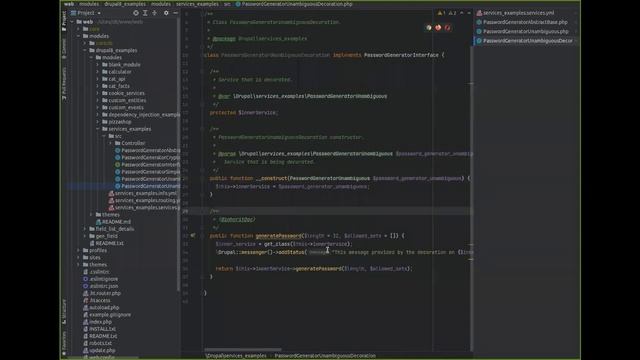
Task: Expand the Controller folder
Action: 111,143
